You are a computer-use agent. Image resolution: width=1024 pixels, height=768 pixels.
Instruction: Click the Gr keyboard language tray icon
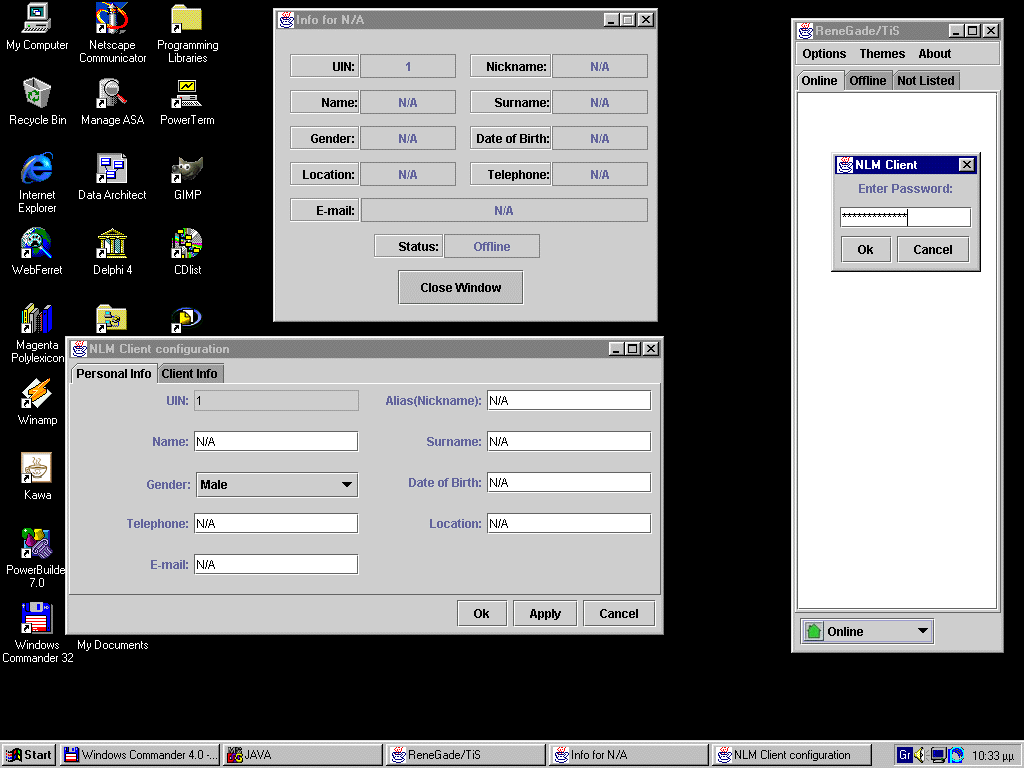(x=904, y=755)
